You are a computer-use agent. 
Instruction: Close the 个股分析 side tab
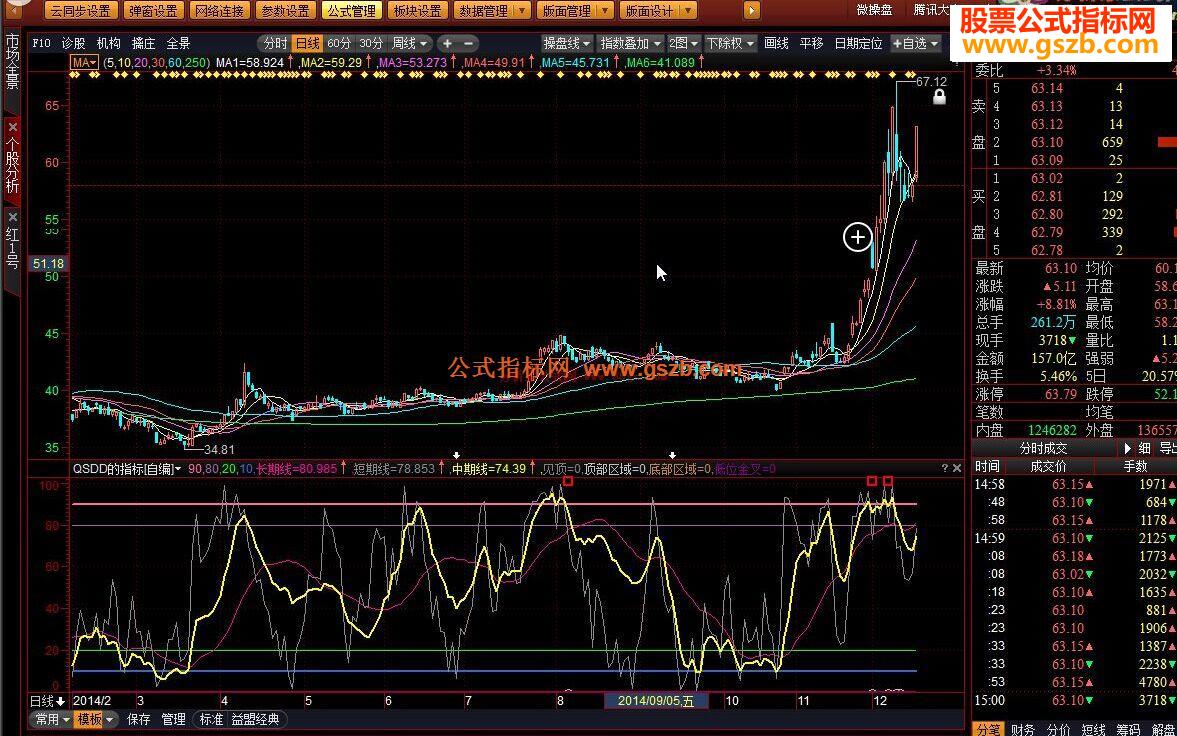[x=12, y=128]
